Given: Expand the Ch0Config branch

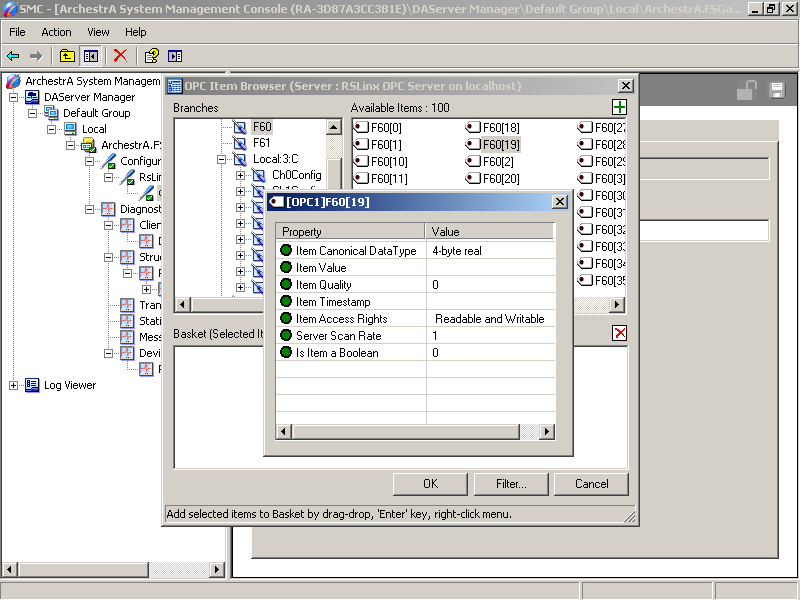Looking at the screenshot, I should 241,176.
